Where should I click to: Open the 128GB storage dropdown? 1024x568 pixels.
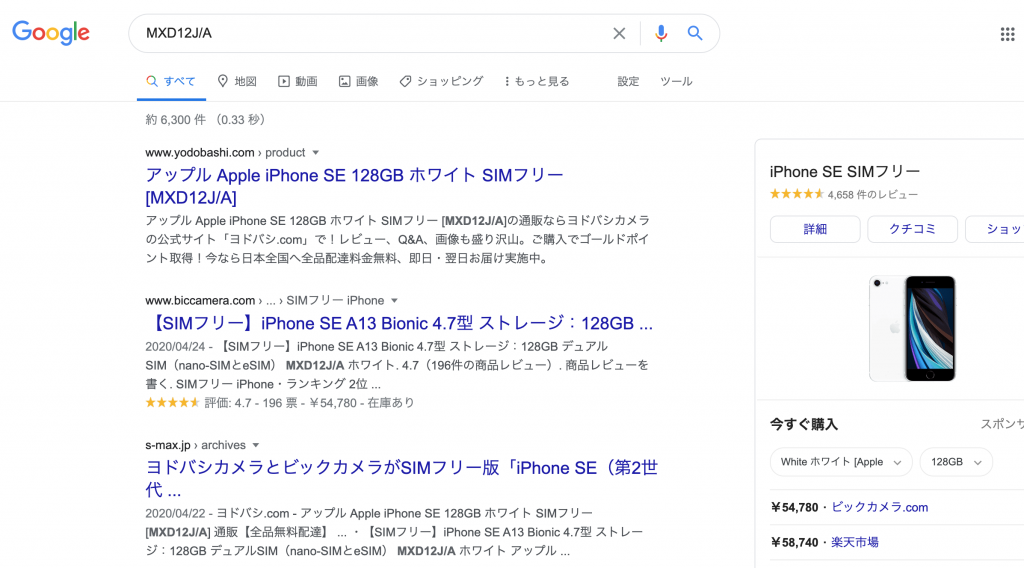pos(956,462)
